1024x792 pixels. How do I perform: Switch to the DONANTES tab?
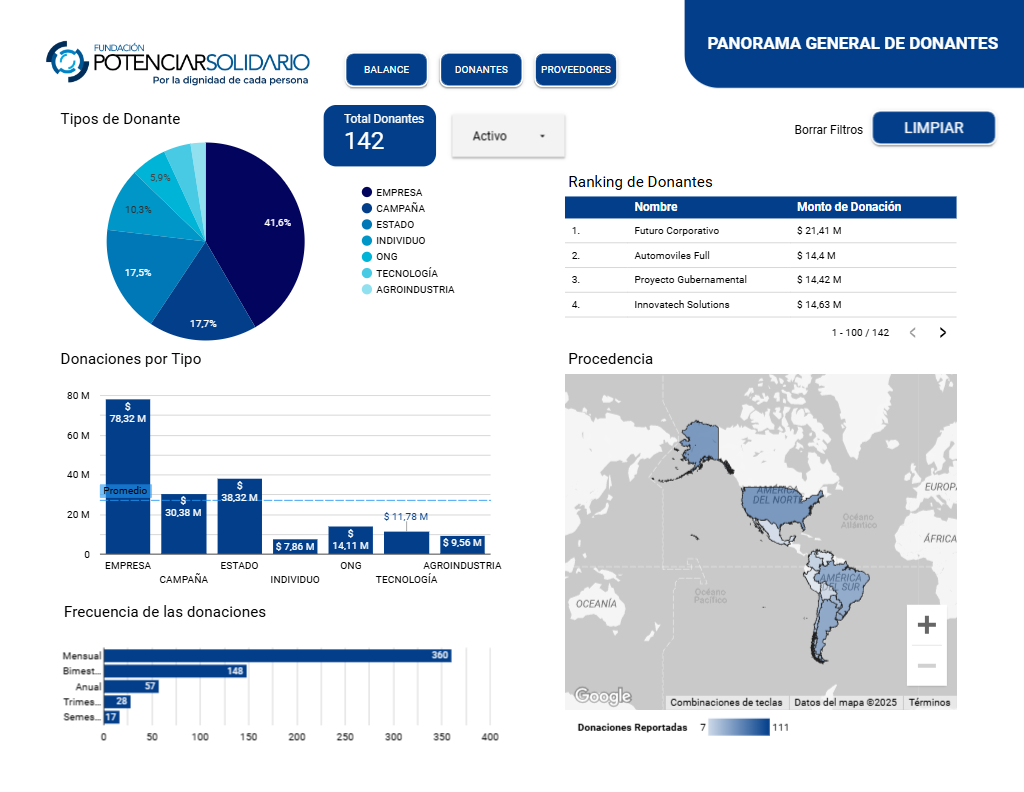[481, 69]
